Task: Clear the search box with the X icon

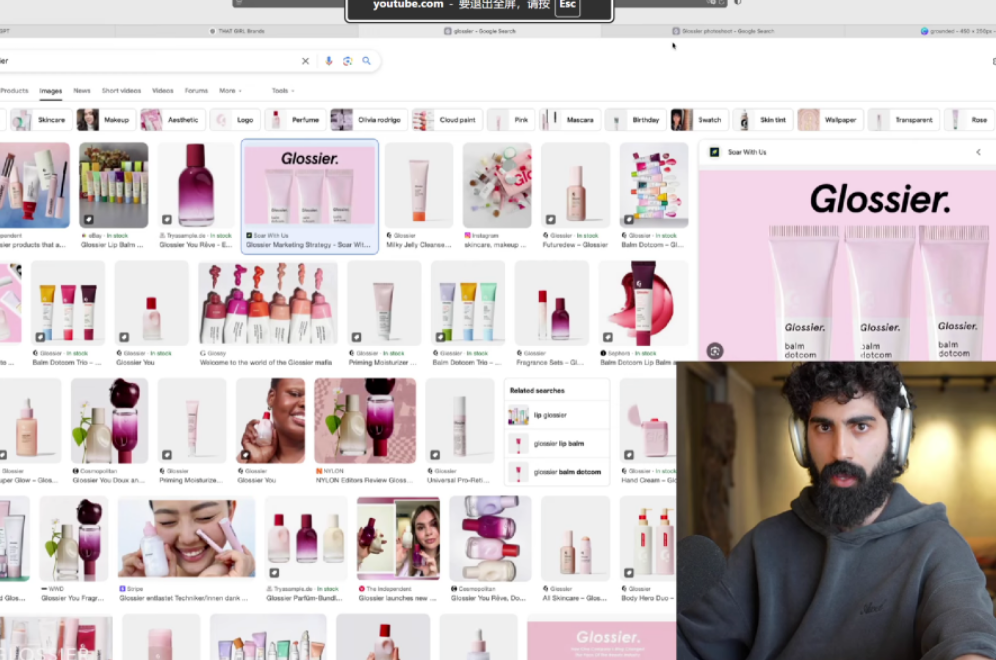Action: pyautogui.click(x=306, y=61)
